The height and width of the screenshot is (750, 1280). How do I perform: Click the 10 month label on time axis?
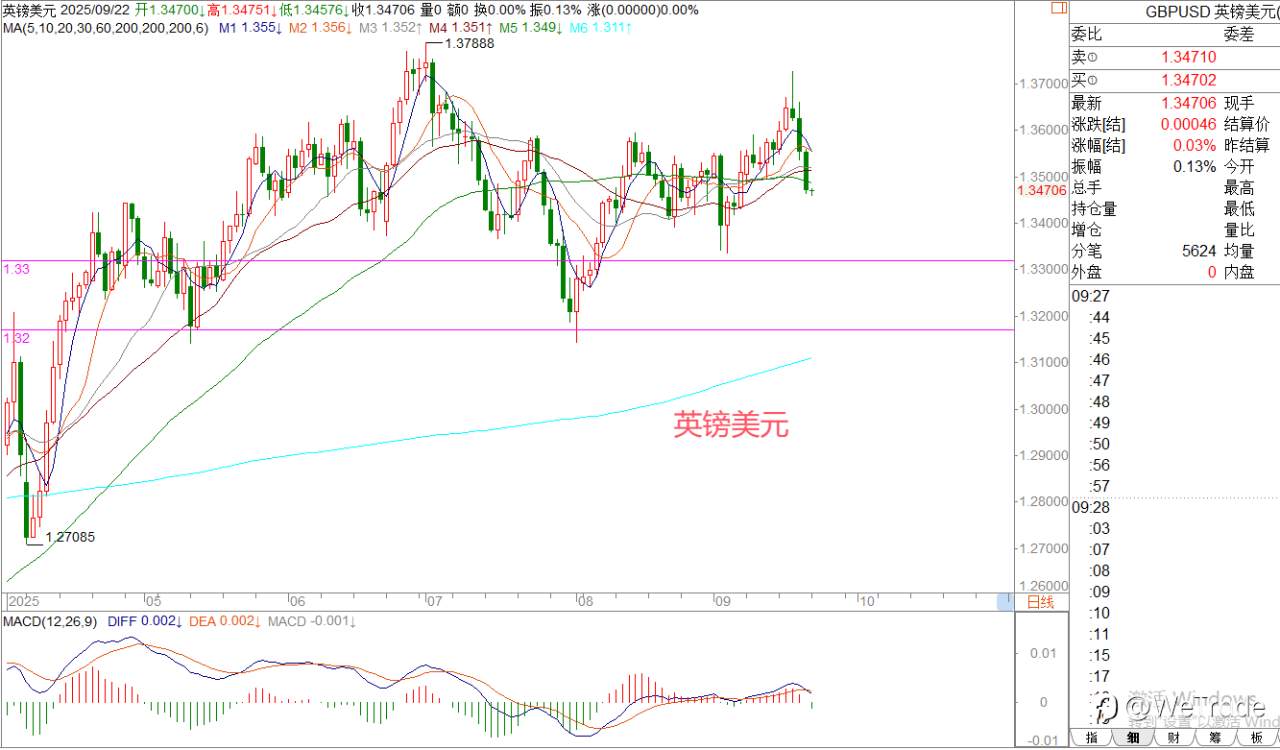pyautogui.click(x=868, y=602)
